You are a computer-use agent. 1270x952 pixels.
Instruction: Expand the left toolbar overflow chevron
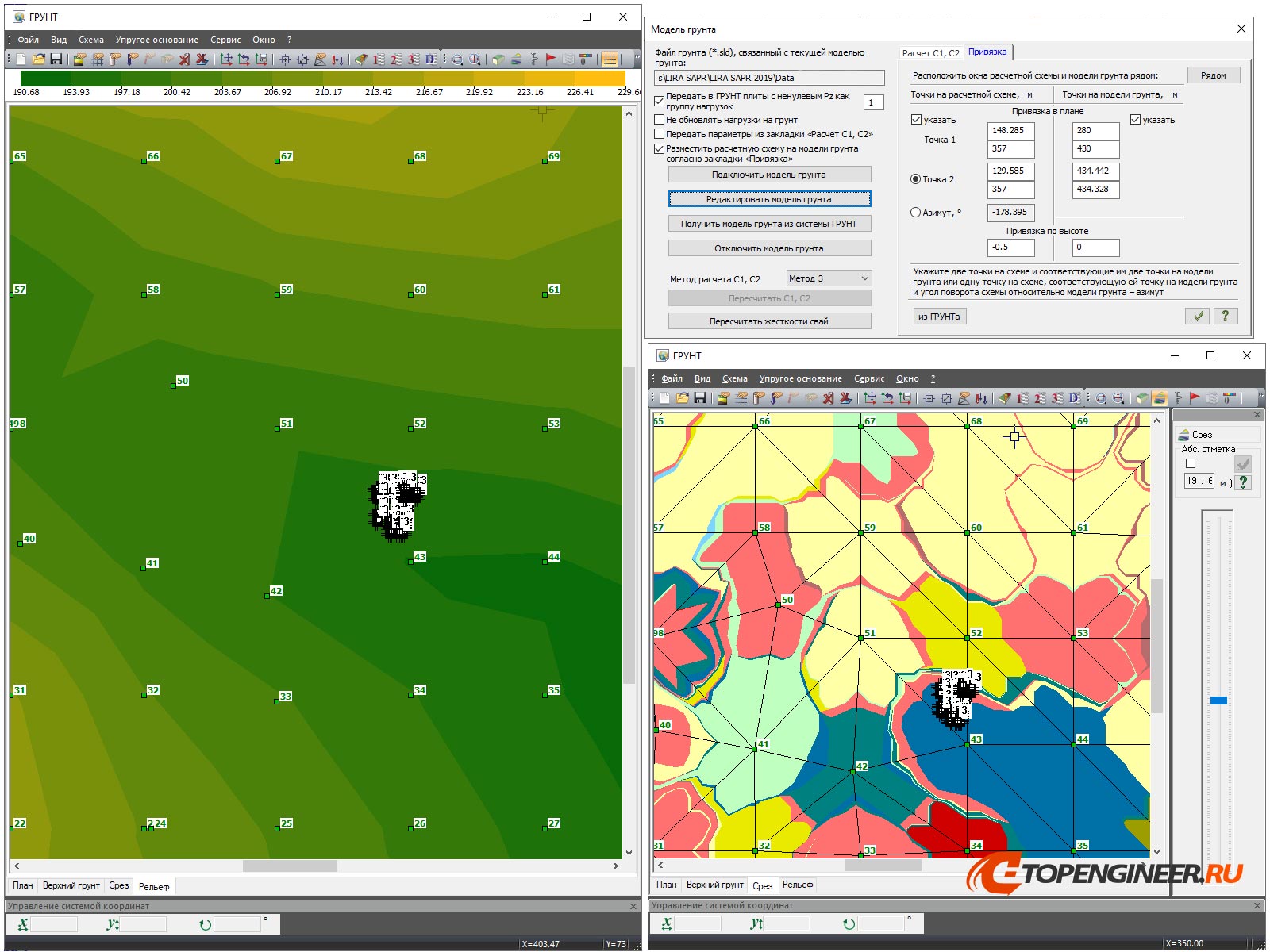636,59
